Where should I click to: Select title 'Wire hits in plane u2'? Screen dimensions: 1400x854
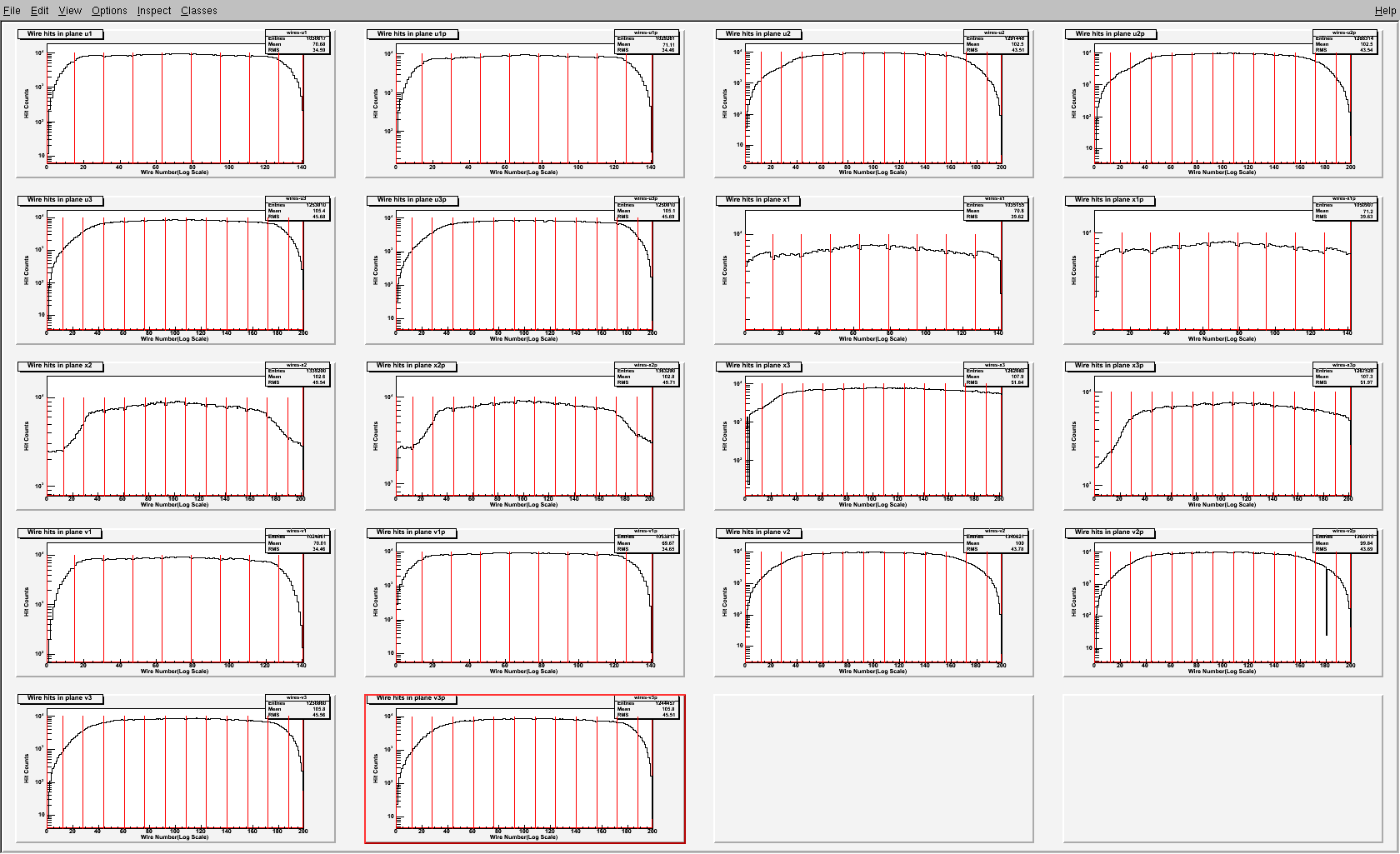click(758, 34)
